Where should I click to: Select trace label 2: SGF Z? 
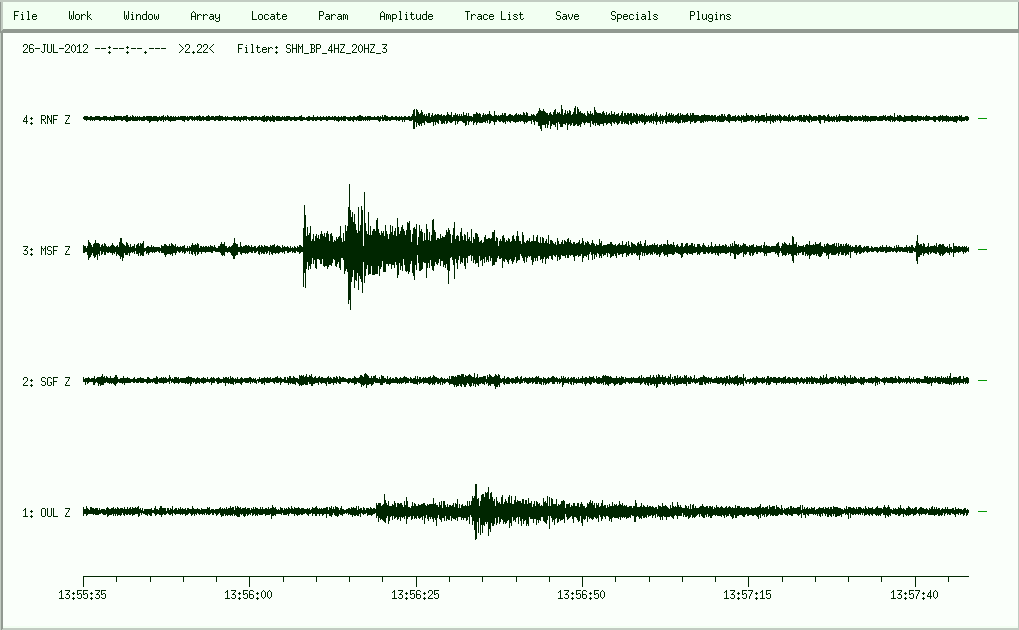pos(46,382)
